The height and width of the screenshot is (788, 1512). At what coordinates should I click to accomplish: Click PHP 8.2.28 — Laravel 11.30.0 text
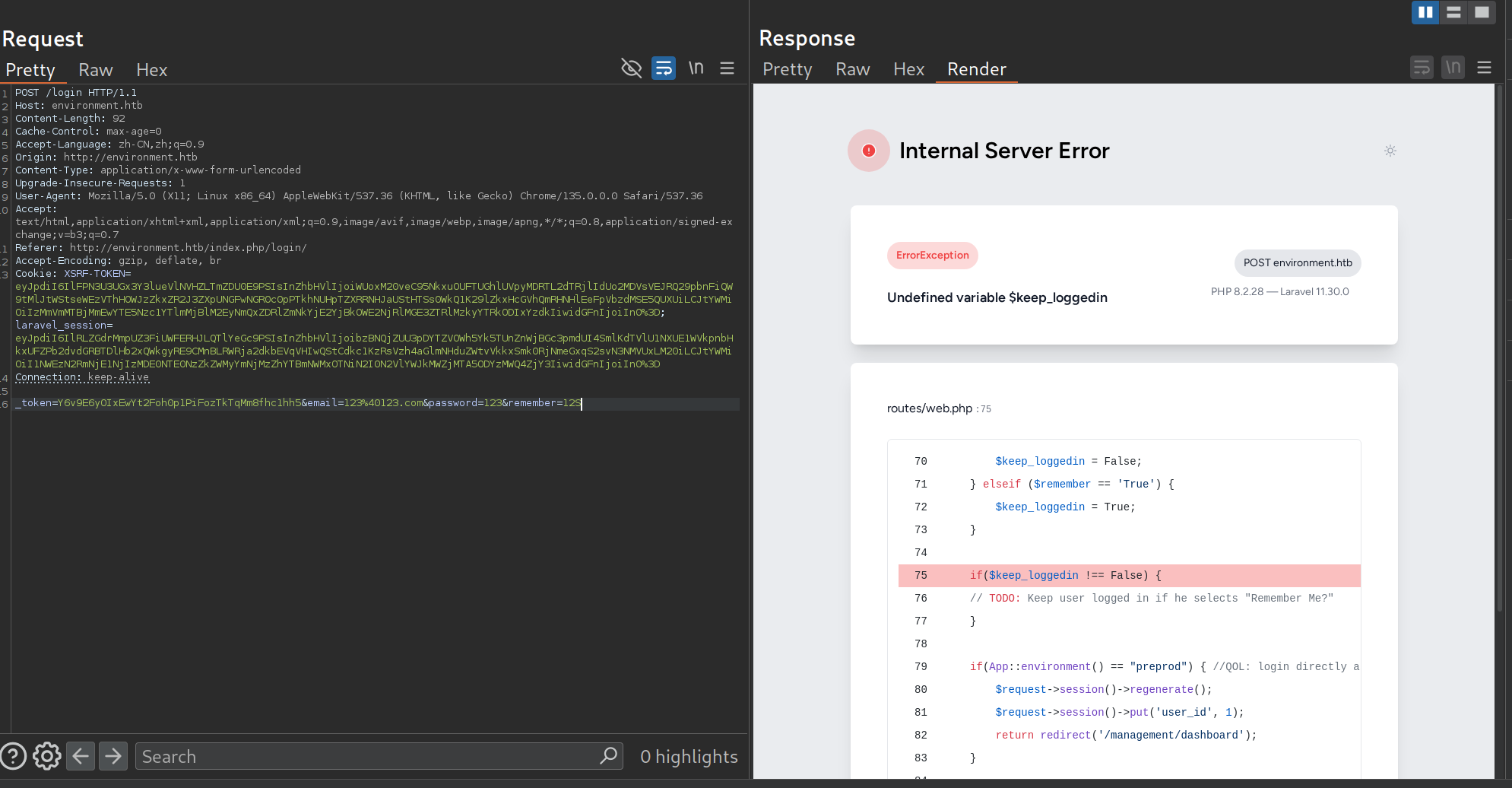pos(1280,292)
